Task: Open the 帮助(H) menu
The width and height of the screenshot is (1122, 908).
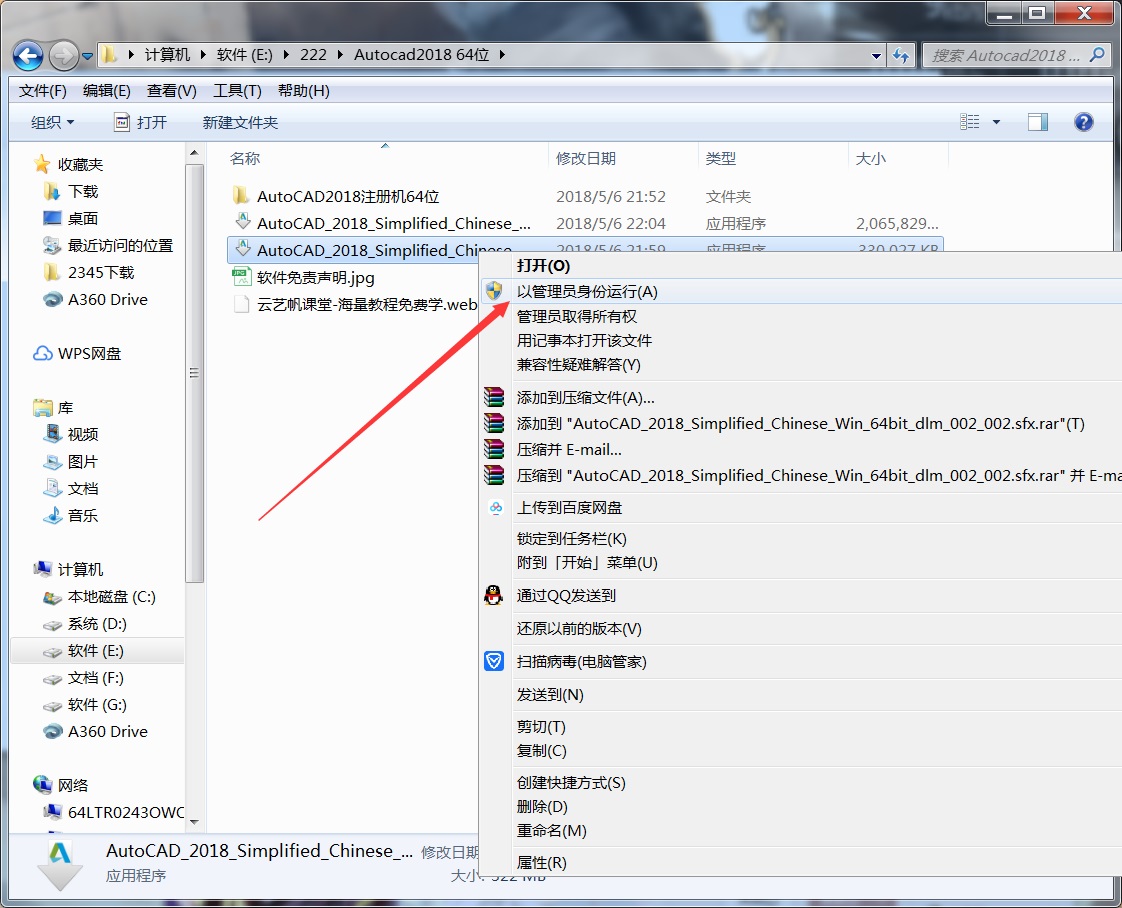Action: (x=303, y=91)
